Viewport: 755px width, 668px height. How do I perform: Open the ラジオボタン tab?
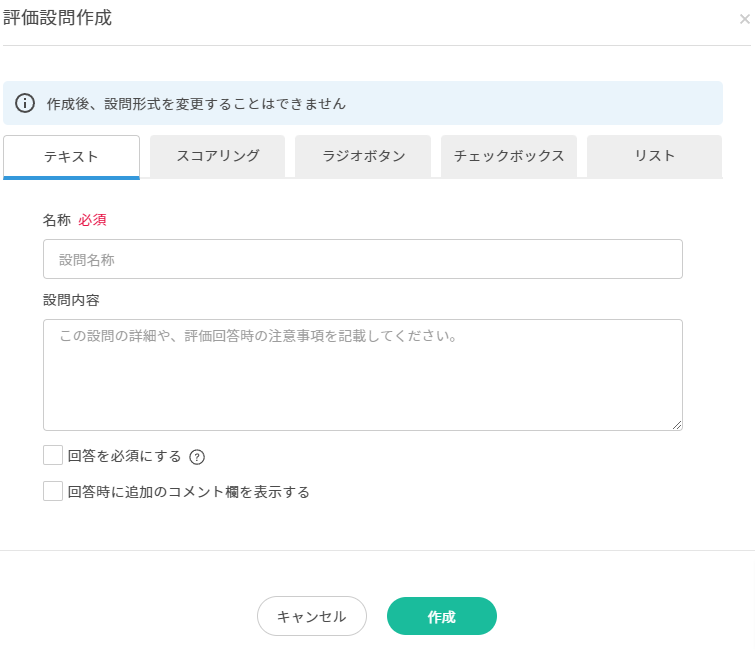(x=363, y=156)
